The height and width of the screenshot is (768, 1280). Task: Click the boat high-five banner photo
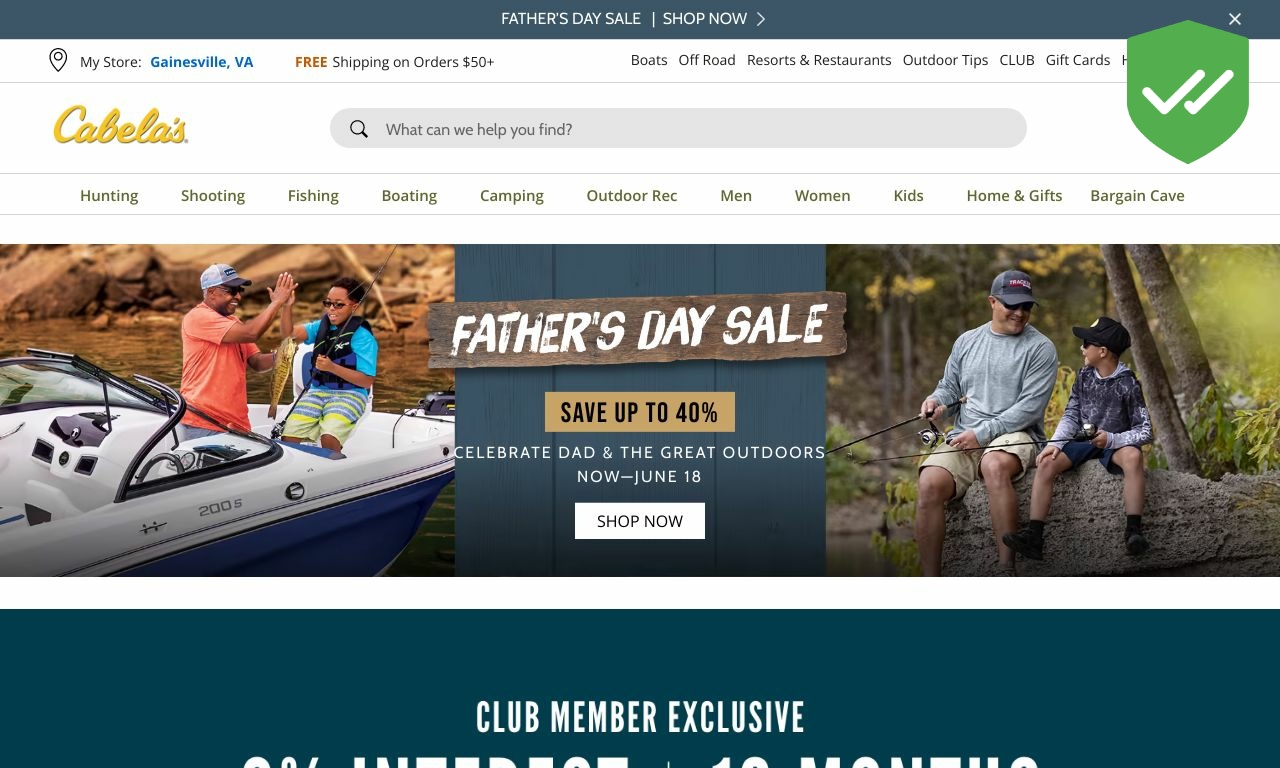pyautogui.click(x=227, y=410)
